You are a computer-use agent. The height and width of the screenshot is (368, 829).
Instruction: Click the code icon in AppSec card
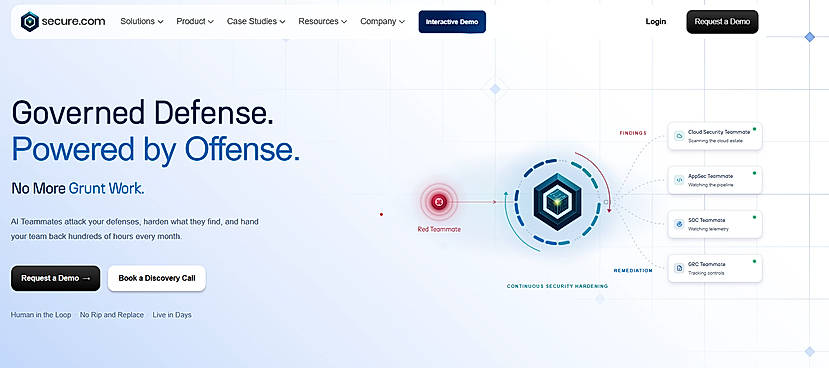pyautogui.click(x=679, y=180)
